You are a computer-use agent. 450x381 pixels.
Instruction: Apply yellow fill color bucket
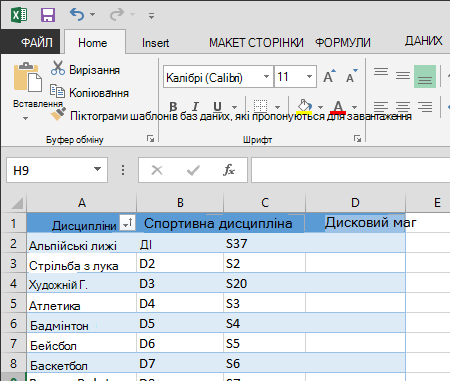[304, 106]
